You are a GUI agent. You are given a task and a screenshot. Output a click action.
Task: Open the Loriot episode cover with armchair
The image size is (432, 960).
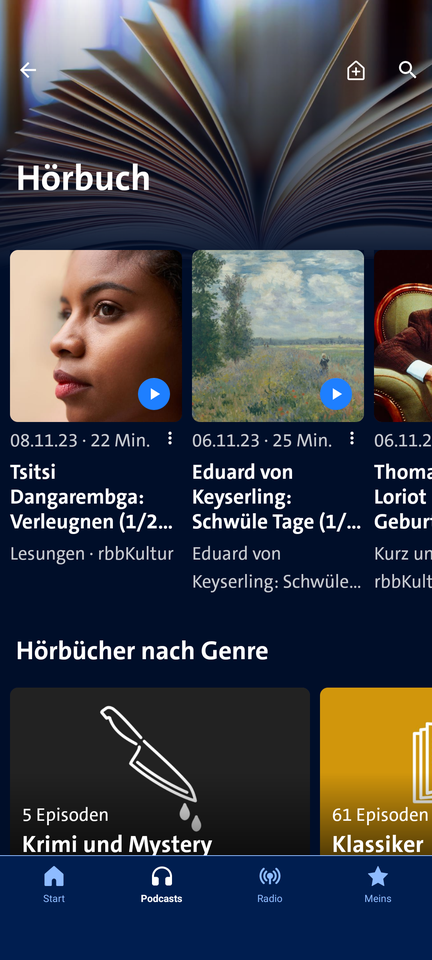[403, 336]
